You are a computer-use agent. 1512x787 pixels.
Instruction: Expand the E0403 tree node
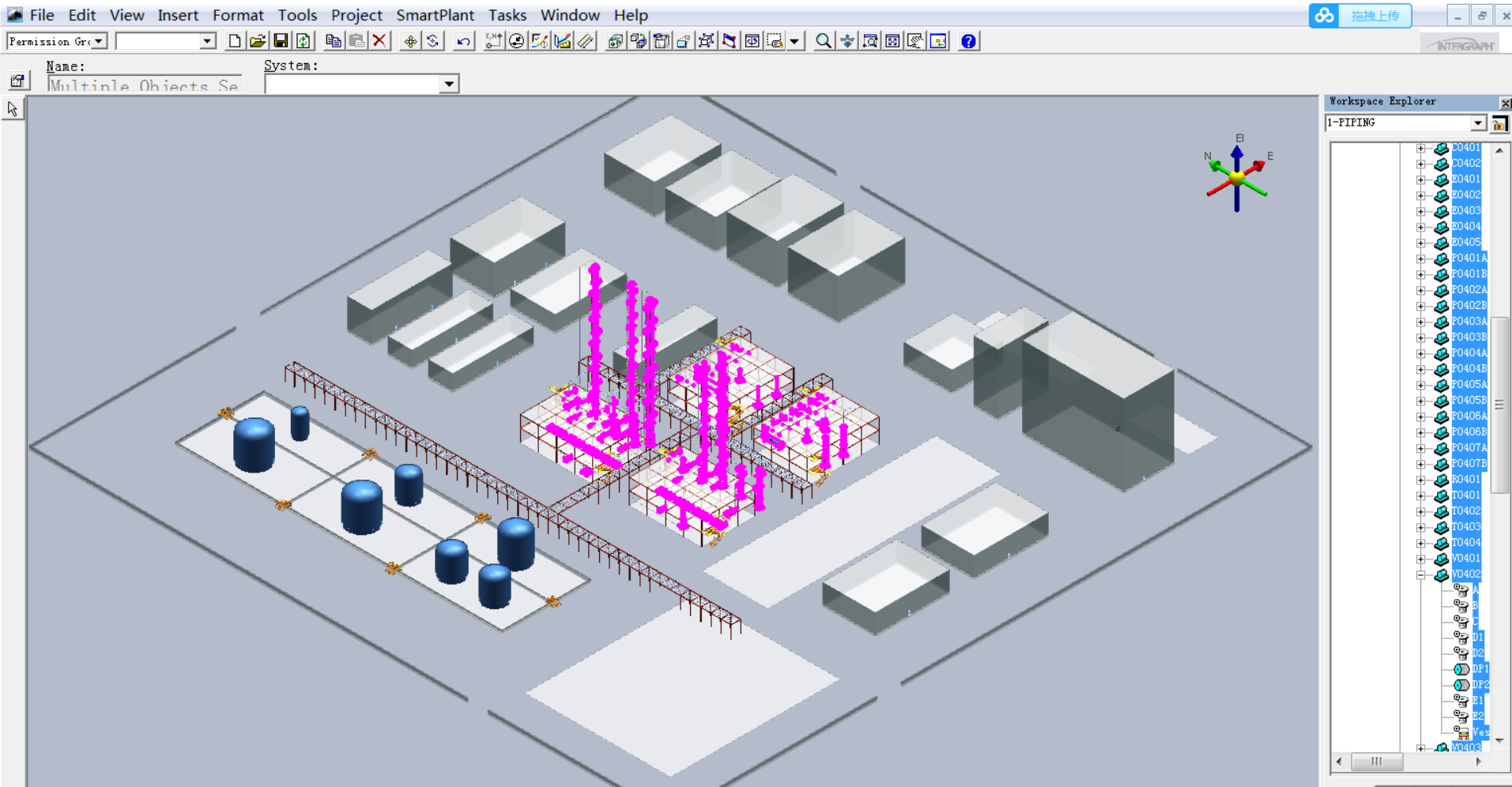1420,211
